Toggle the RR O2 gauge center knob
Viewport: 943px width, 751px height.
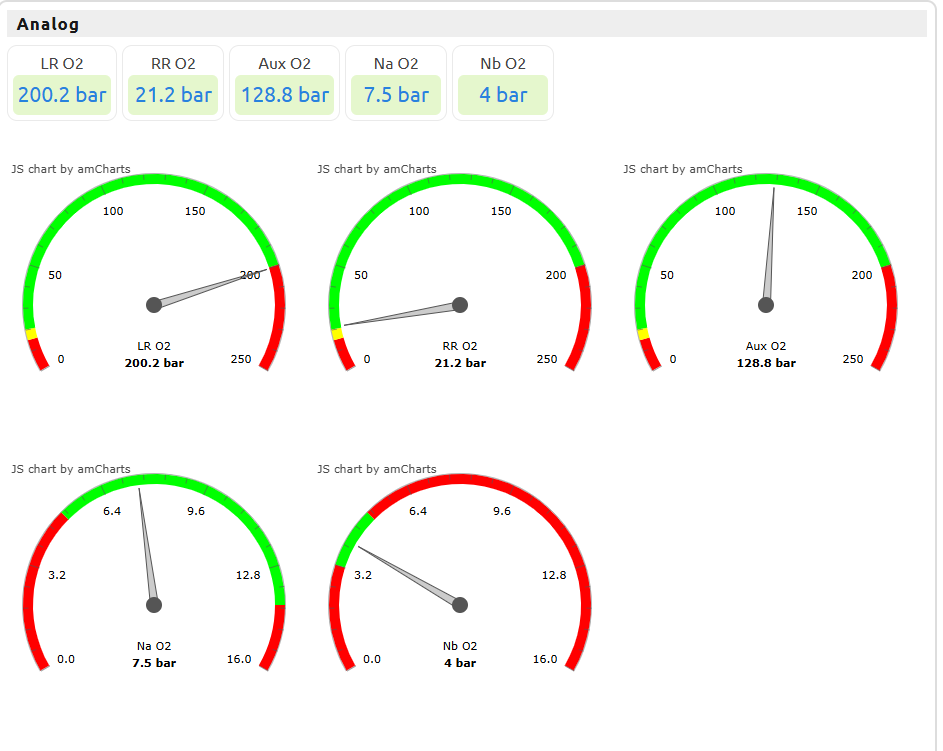click(459, 304)
